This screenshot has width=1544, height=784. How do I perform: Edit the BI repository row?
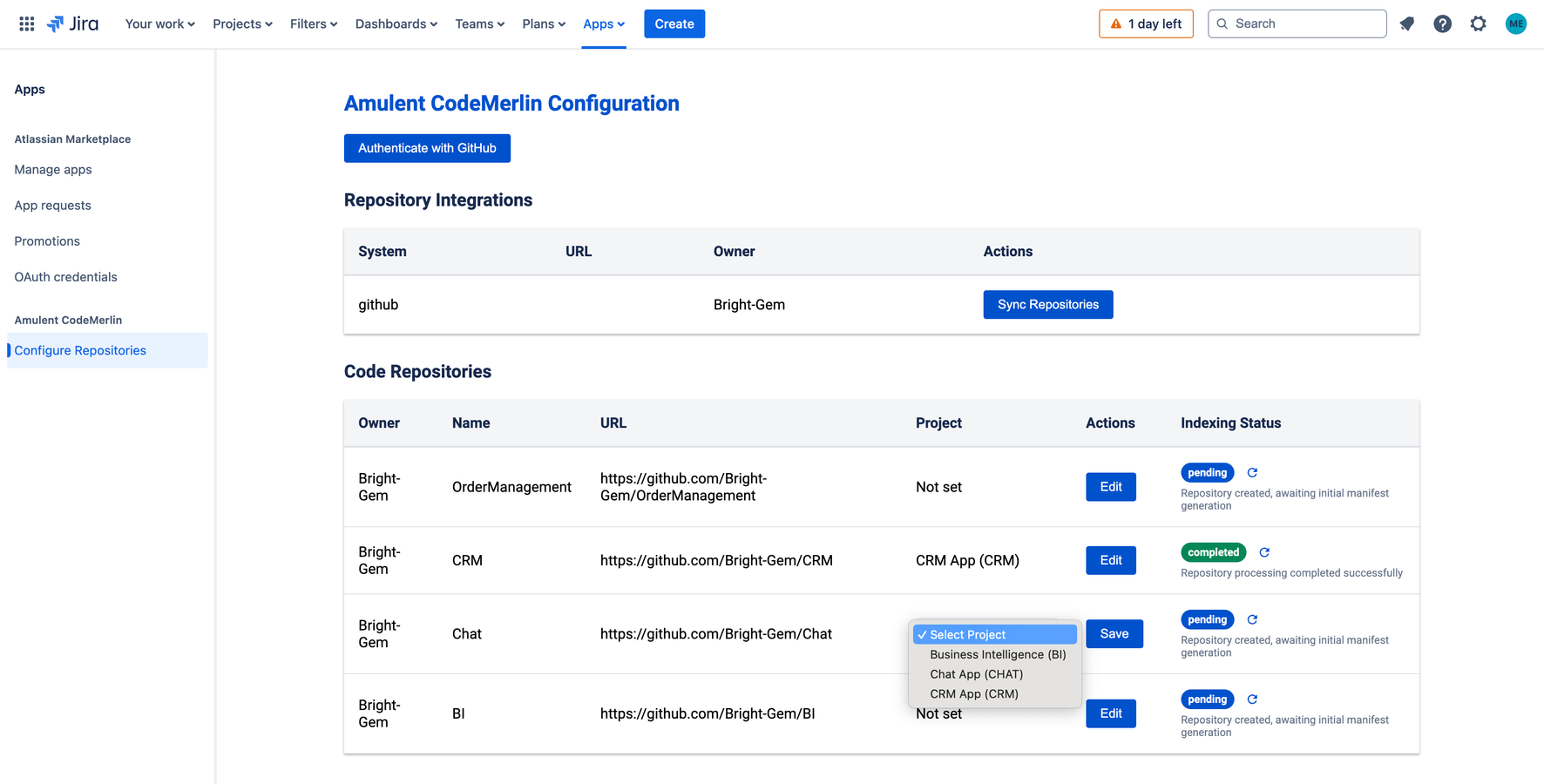pos(1111,713)
